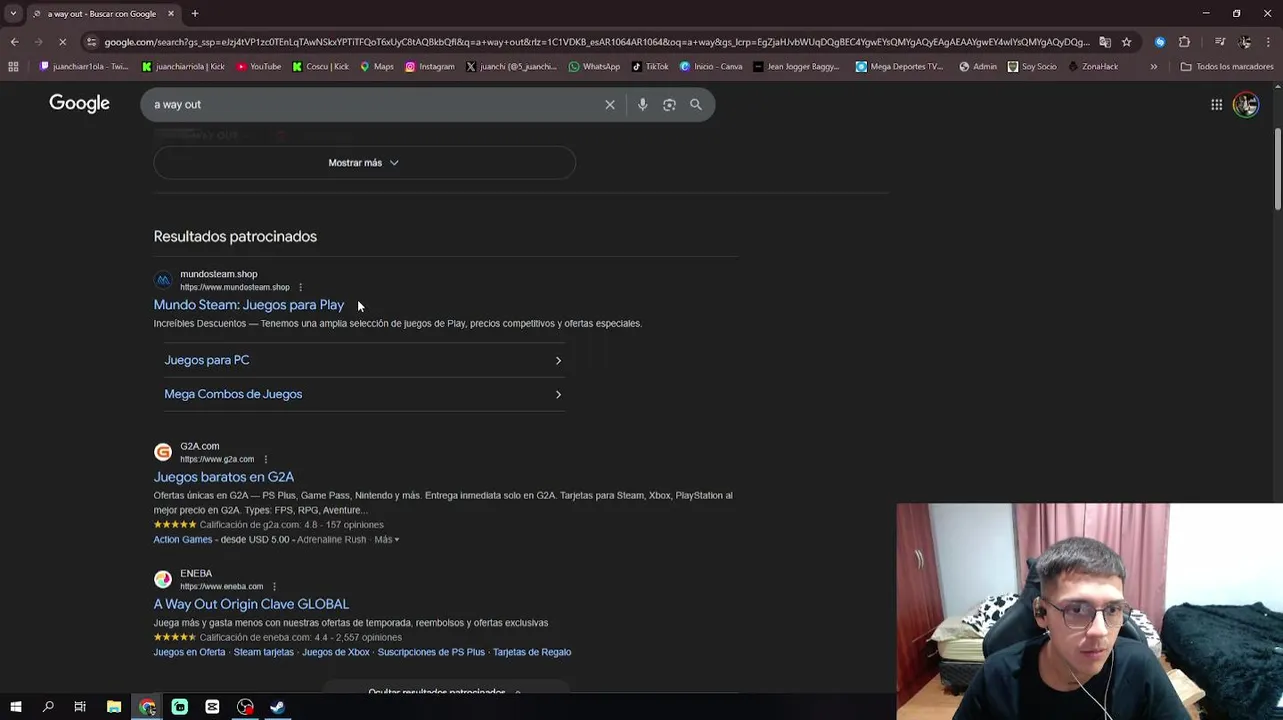
Task: Open the translate page icon in address bar
Action: point(1105,42)
